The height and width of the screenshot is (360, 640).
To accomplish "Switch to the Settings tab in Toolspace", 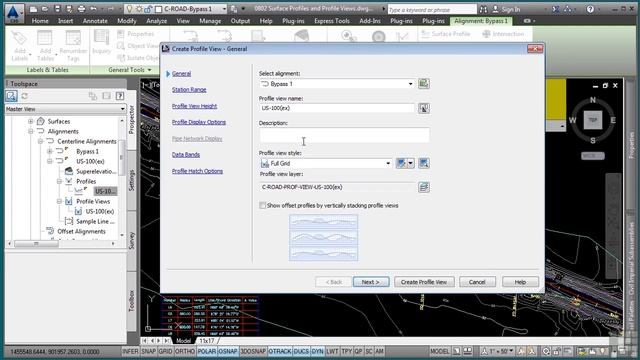I will pos(131,180).
